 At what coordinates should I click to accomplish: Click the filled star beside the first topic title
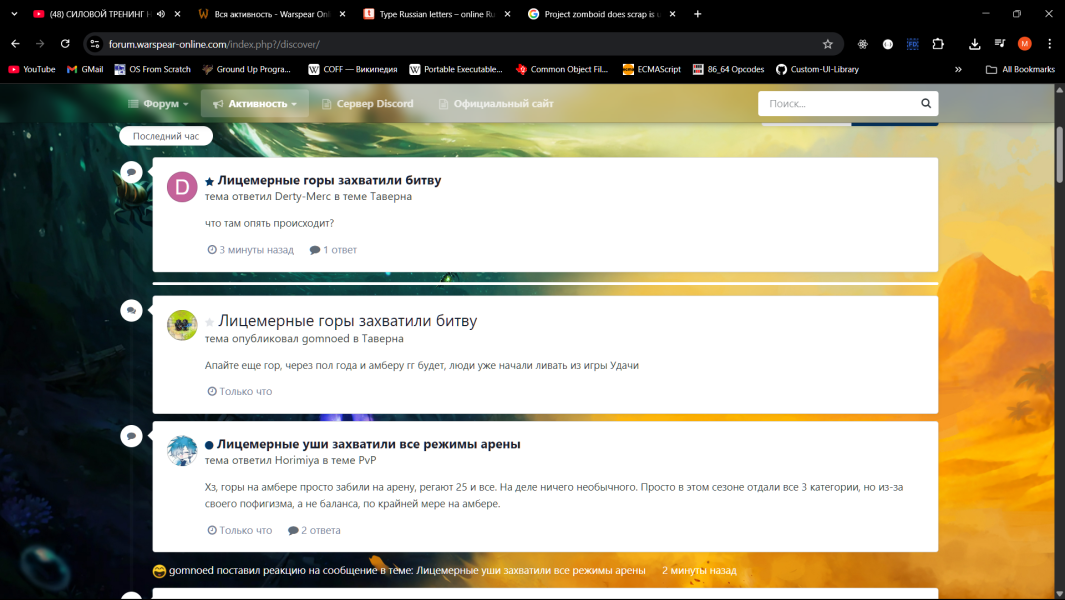[x=209, y=181]
